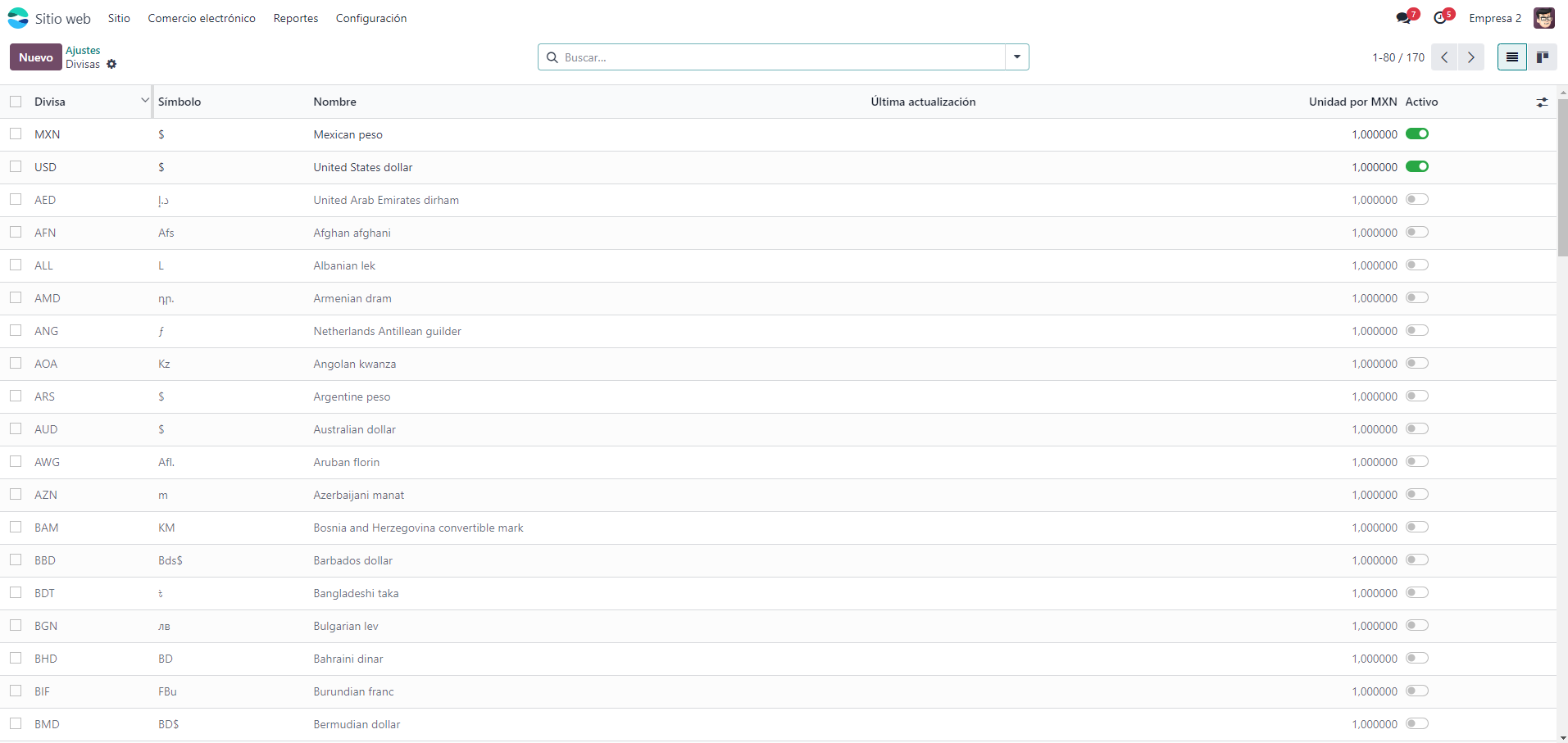Switch to kanban view
This screenshot has width=1568, height=743.
(x=1542, y=57)
